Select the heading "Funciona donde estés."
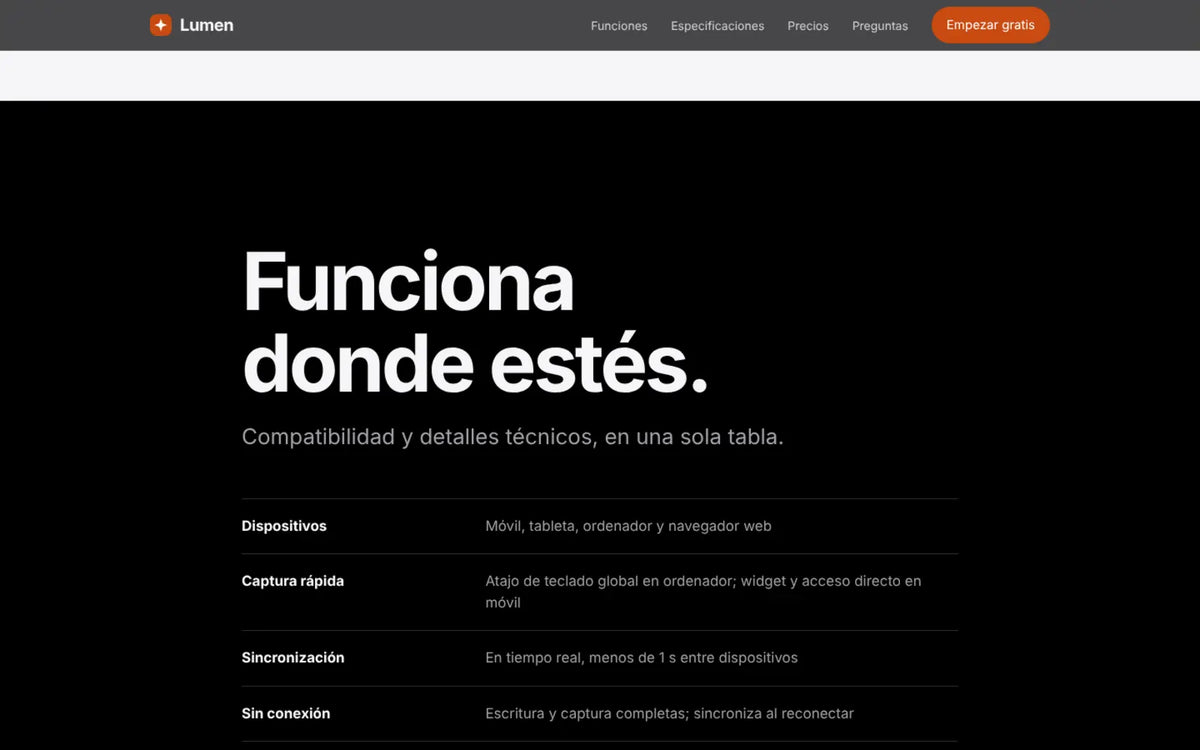The width and height of the screenshot is (1200, 750). pyautogui.click(x=475, y=323)
